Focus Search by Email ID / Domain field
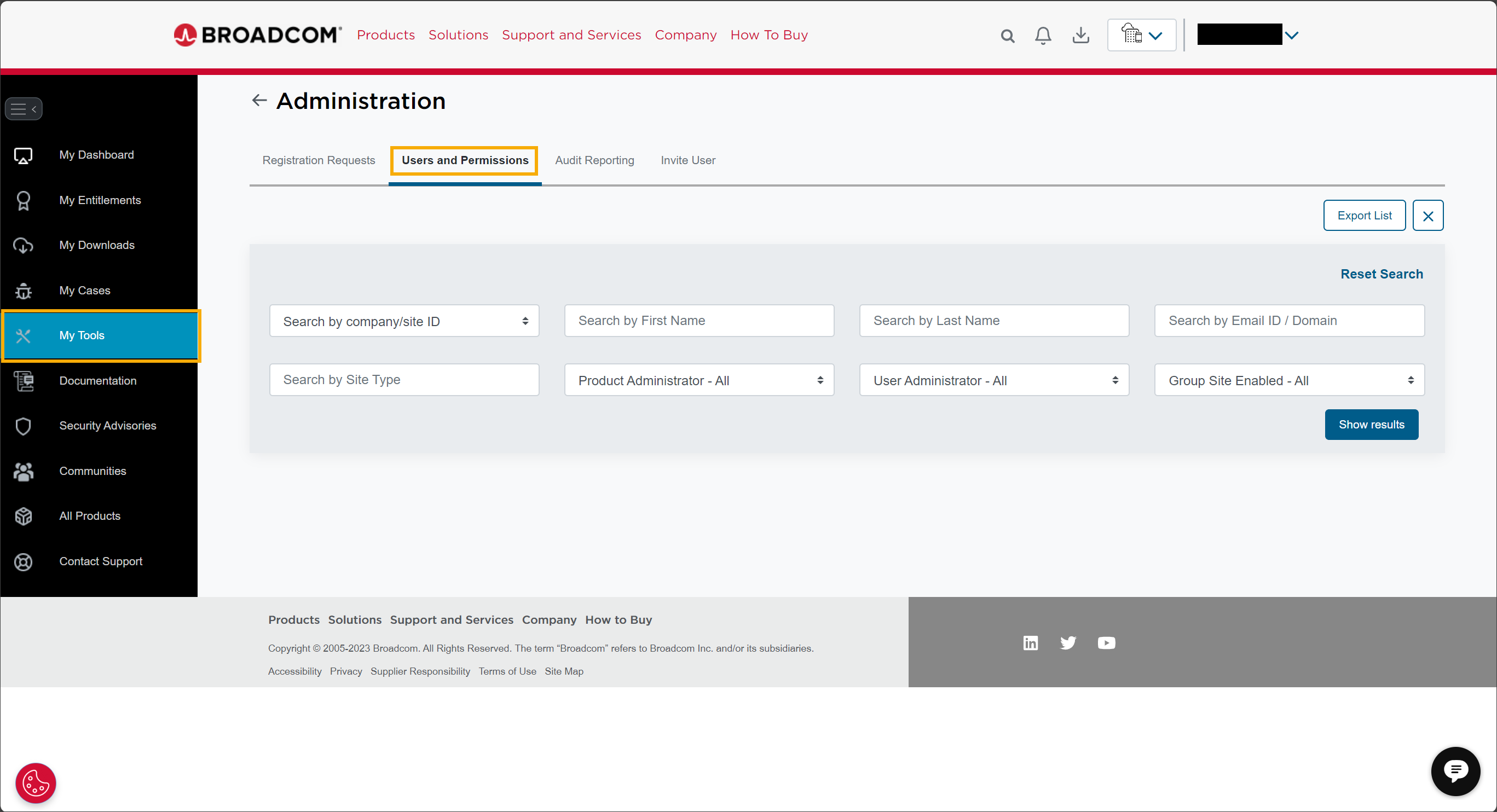Screen dimensions: 1497x812 pos(1289,321)
